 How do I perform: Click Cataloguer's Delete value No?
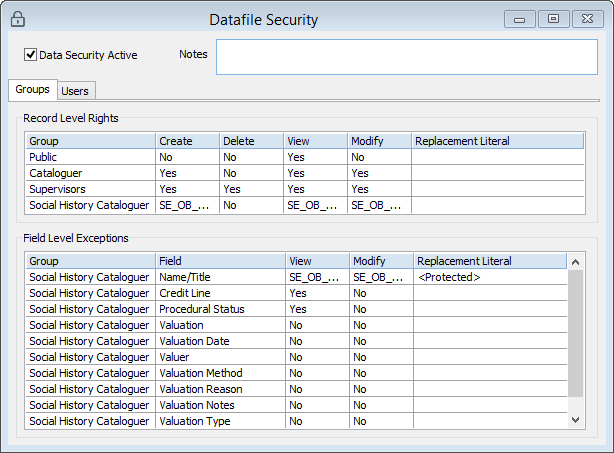point(251,173)
